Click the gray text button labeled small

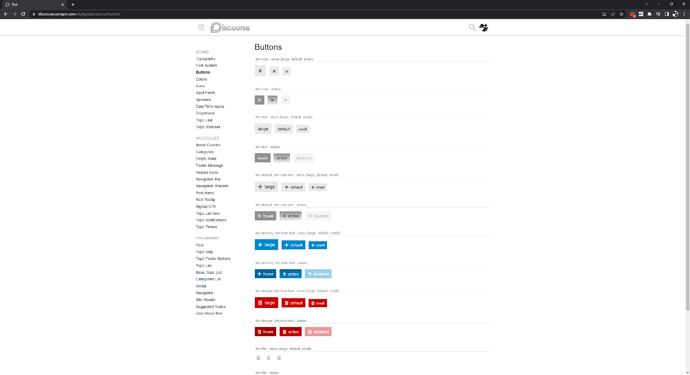303,129
